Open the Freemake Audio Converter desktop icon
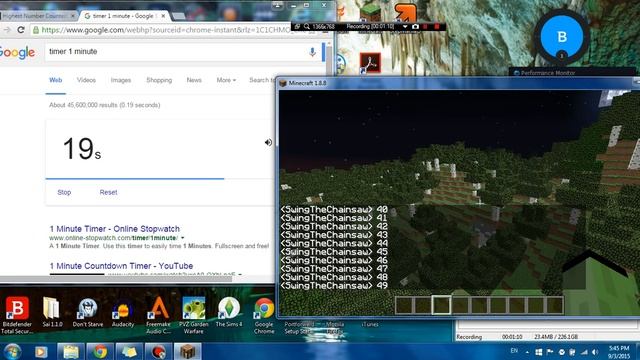 [158, 315]
